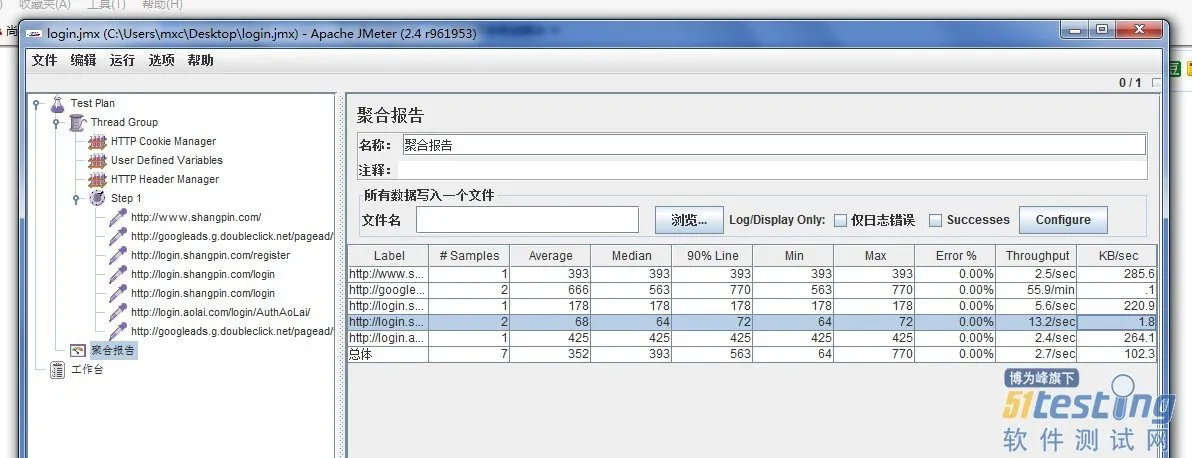Open the 文件 menu
The height and width of the screenshot is (458, 1192).
(44, 60)
